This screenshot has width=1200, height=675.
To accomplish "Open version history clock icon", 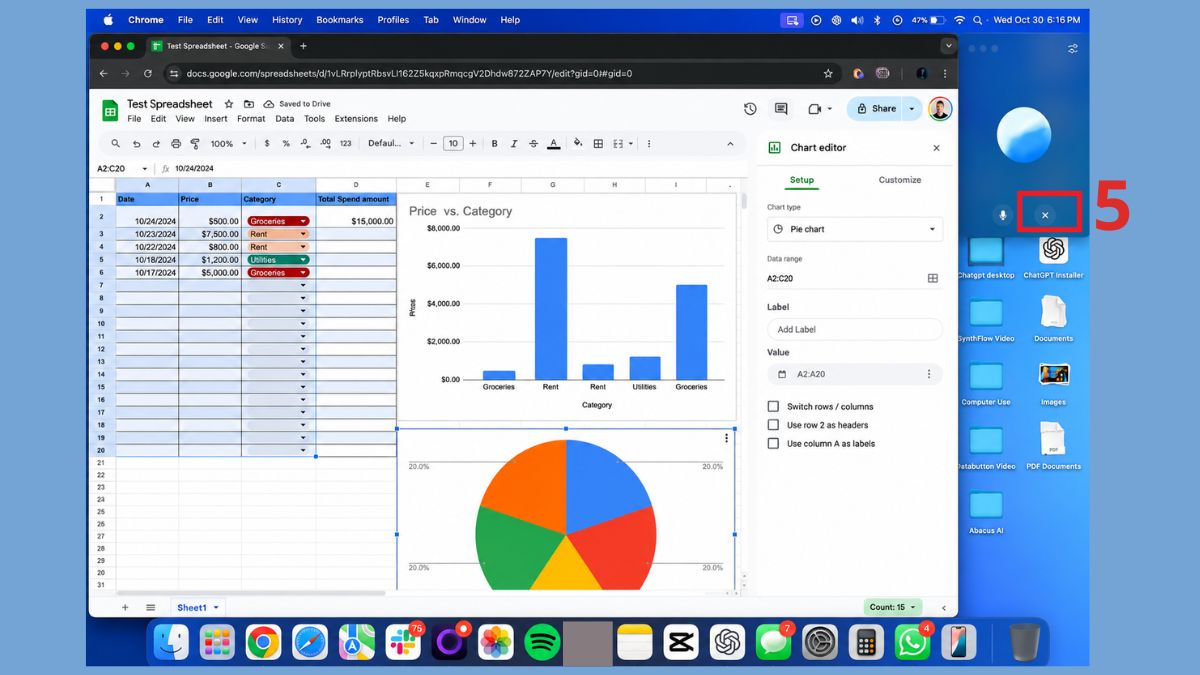I will pyautogui.click(x=750, y=109).
